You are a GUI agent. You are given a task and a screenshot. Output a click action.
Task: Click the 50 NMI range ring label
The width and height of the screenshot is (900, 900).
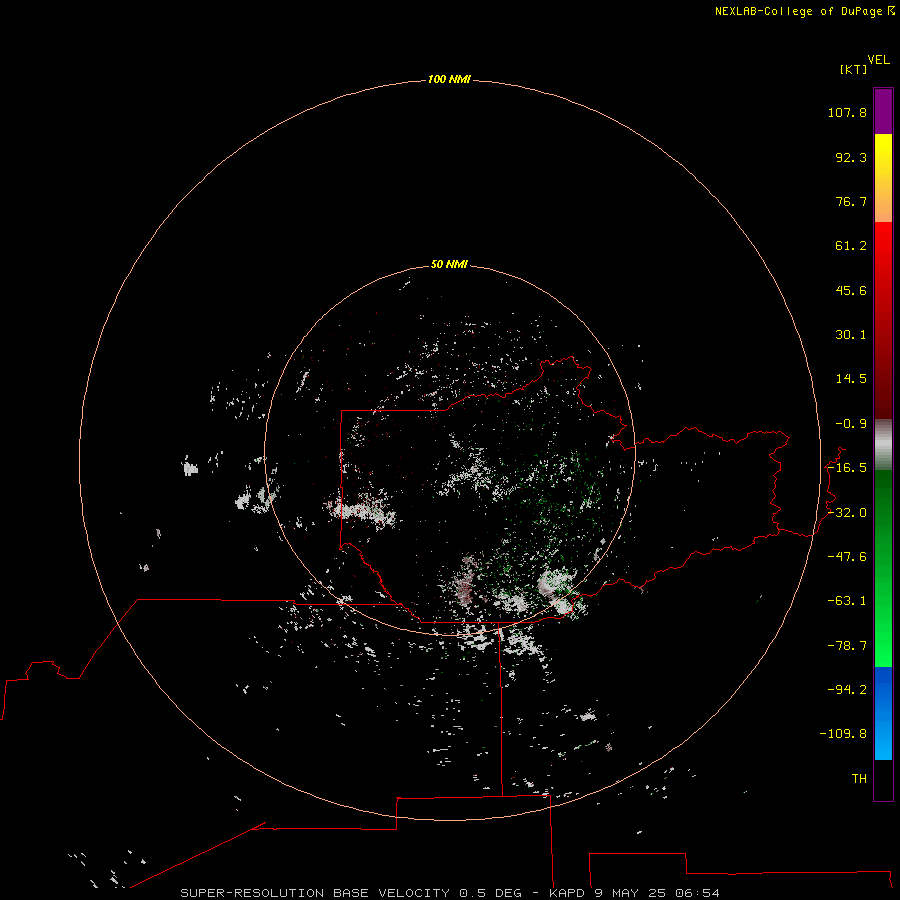pos(449,265)
